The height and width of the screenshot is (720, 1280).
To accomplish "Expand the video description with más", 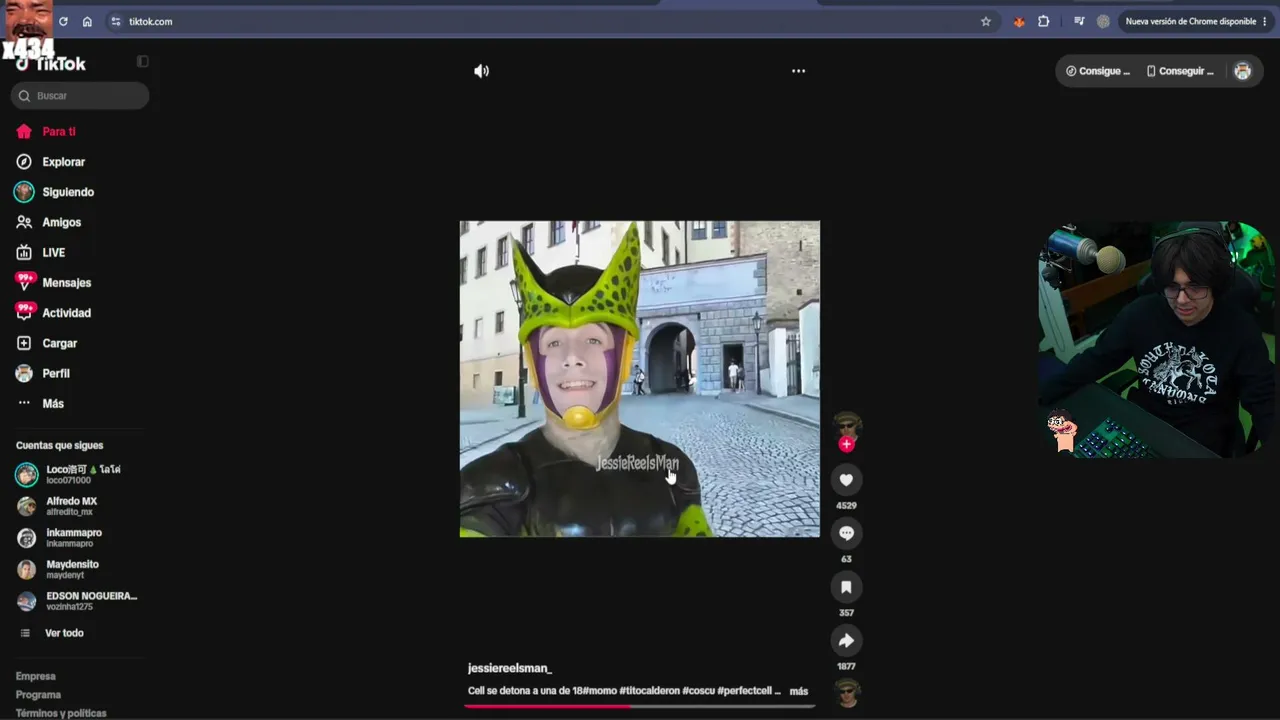I will [799, 691].
